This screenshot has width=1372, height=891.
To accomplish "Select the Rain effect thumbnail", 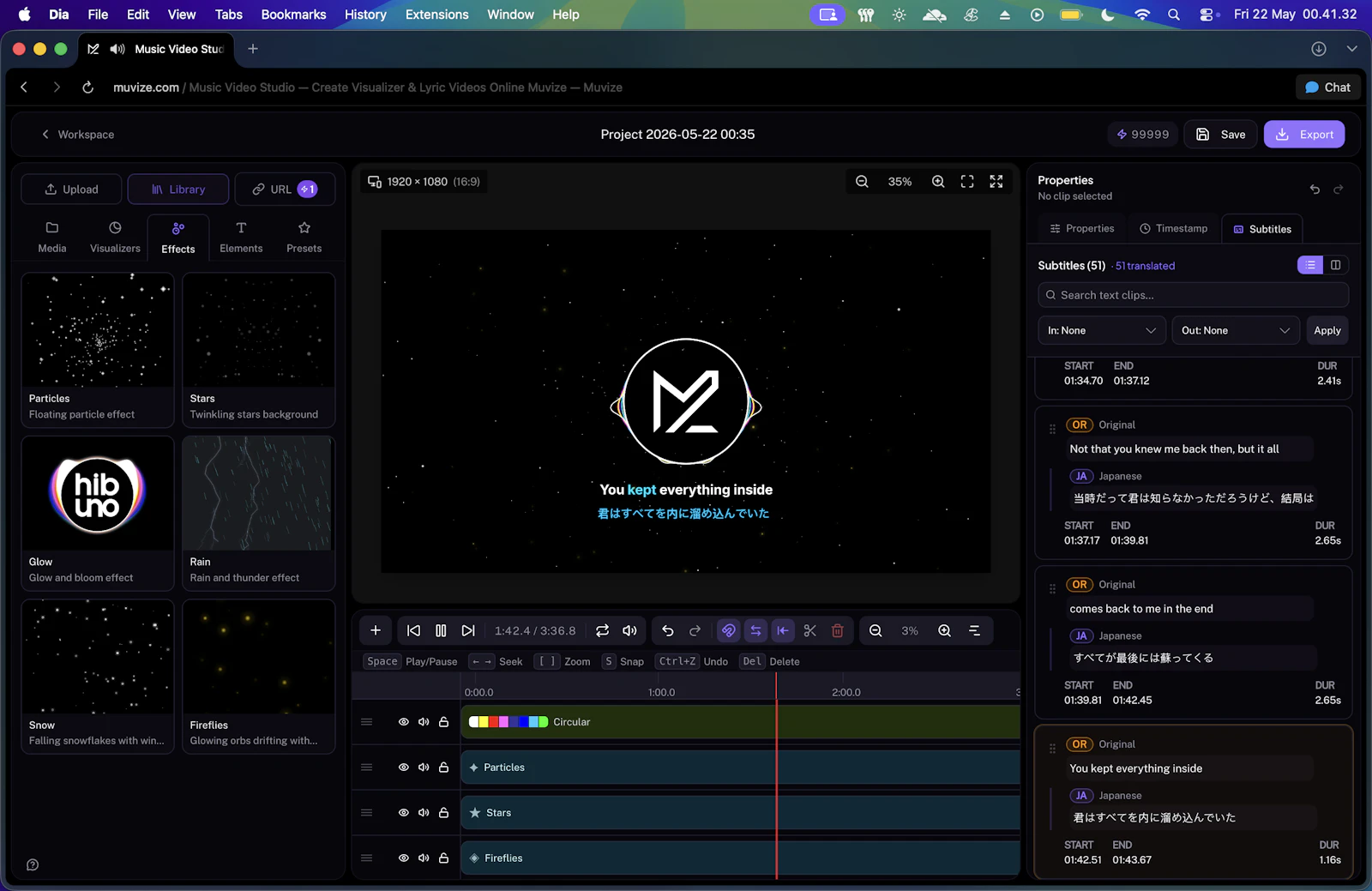I will pos(259,494).
